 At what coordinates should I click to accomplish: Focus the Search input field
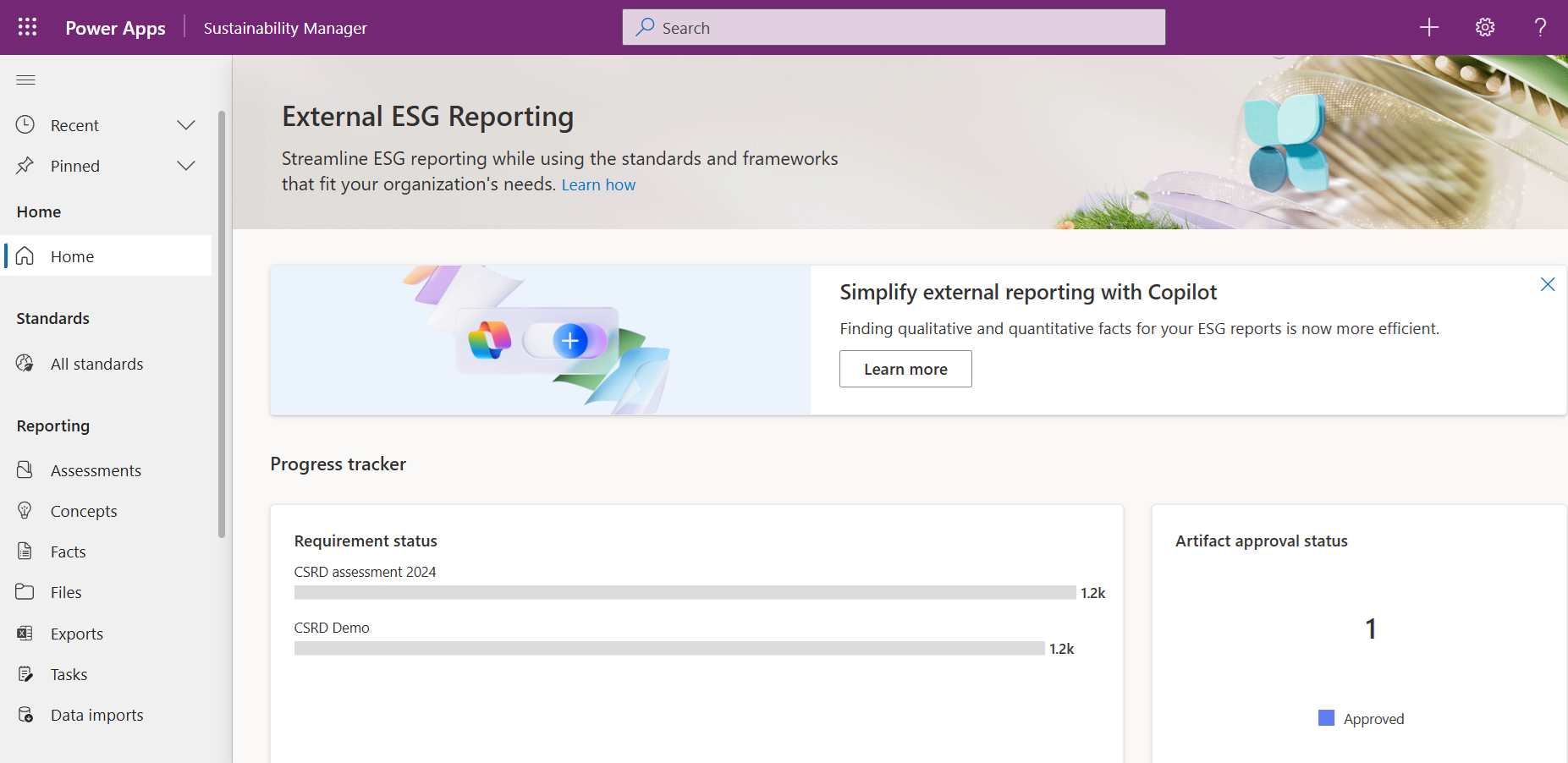[894, 27]
